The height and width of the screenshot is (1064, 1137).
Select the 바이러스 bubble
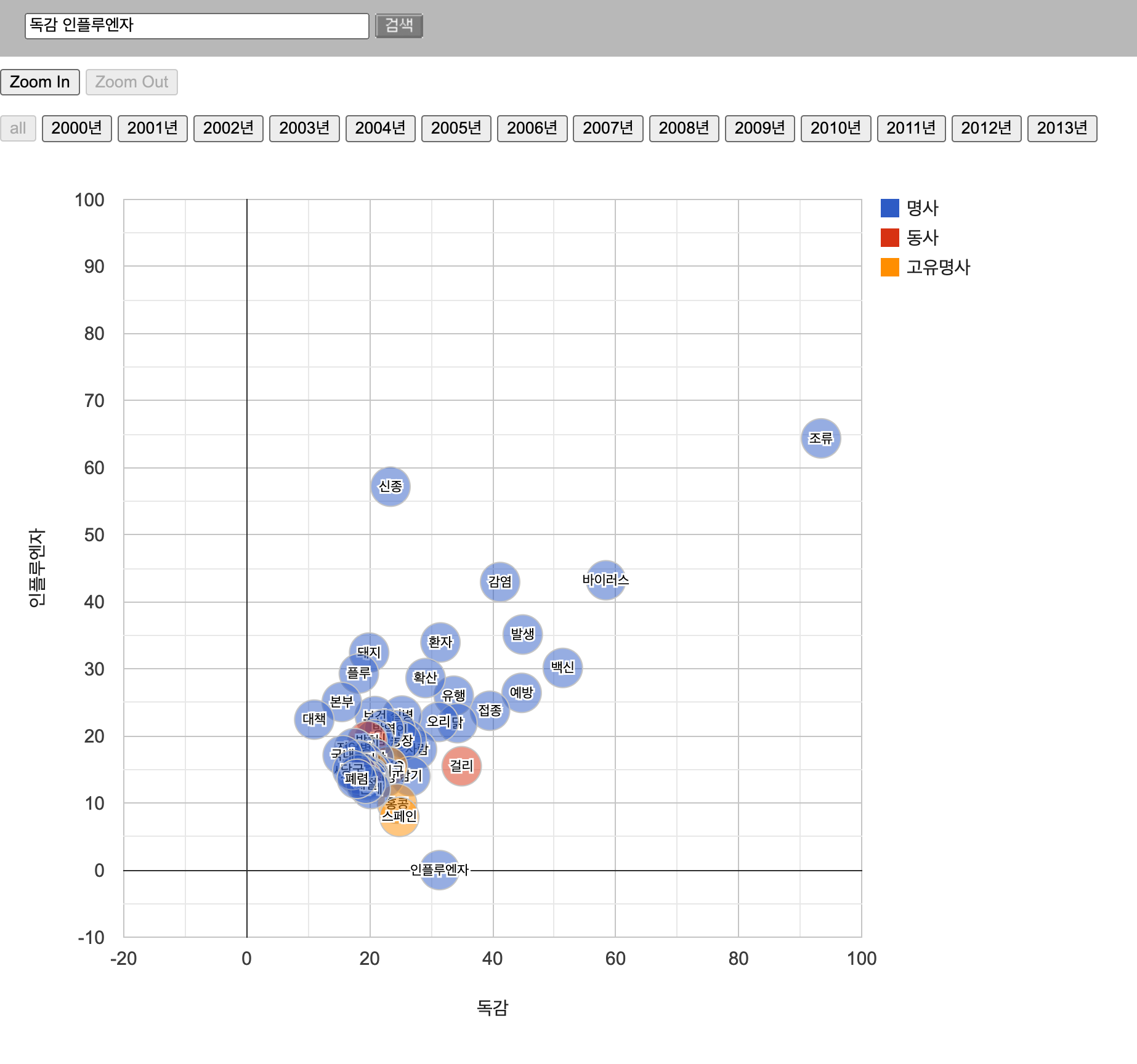(x=606, y=580)
